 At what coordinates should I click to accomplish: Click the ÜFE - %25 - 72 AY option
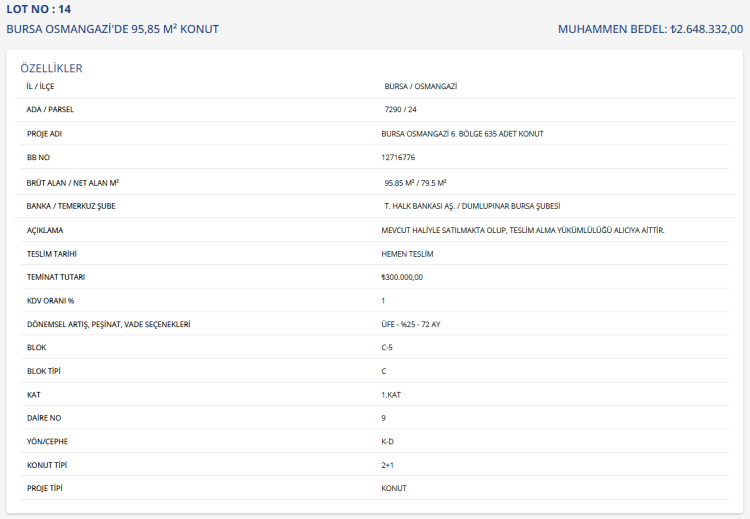pos(411,325)
